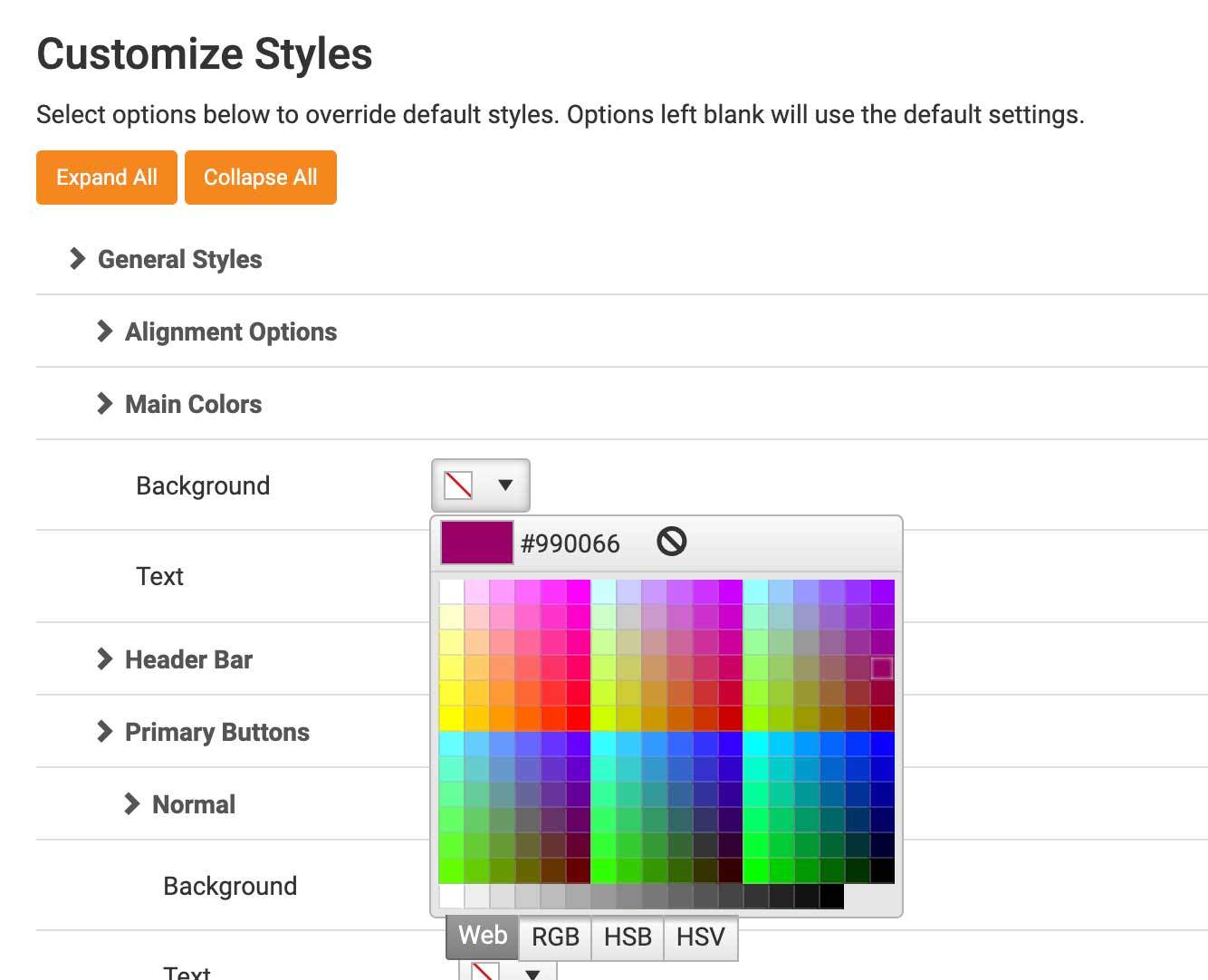Open the Background color dropdown arrow
Viewport: 1208px width, 980px height.
tap(504, 485)
